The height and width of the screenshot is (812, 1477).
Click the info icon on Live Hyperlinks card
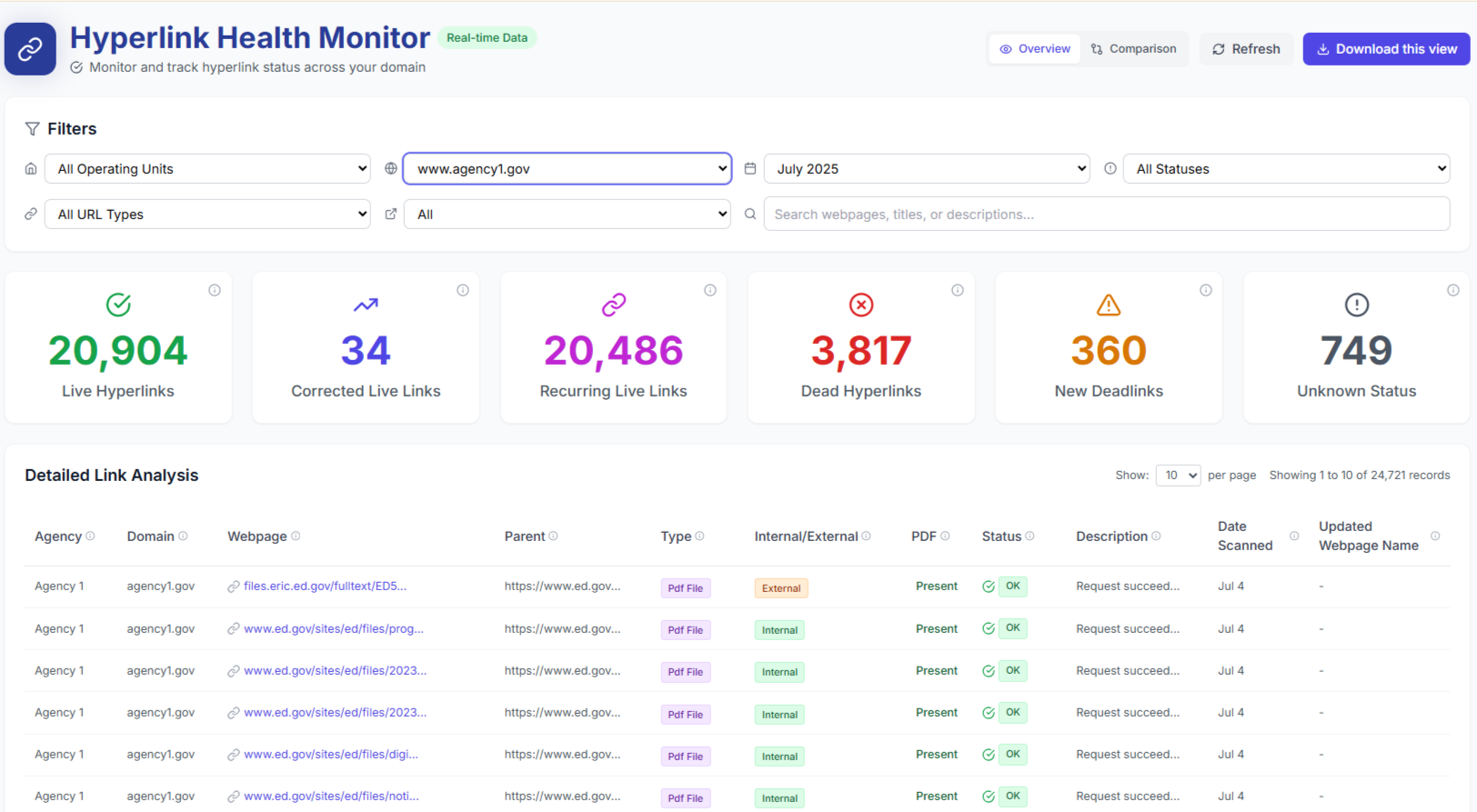pyautogui.click(x=215, y=290)
